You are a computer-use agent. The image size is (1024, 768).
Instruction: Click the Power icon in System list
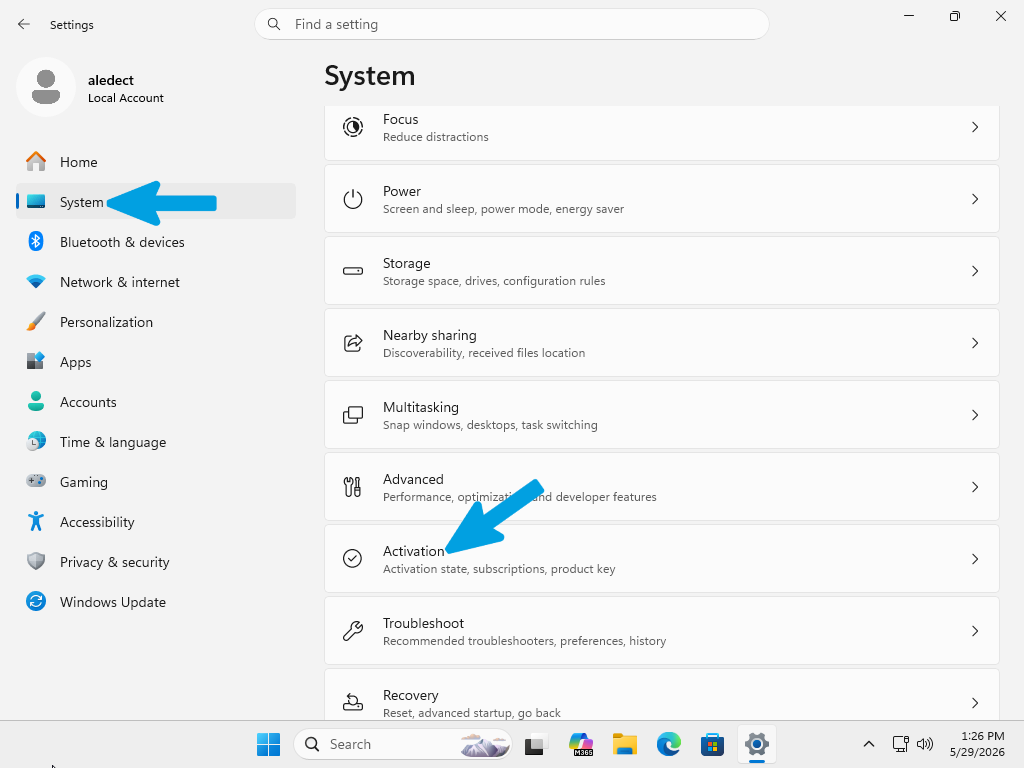coord(353,199)
